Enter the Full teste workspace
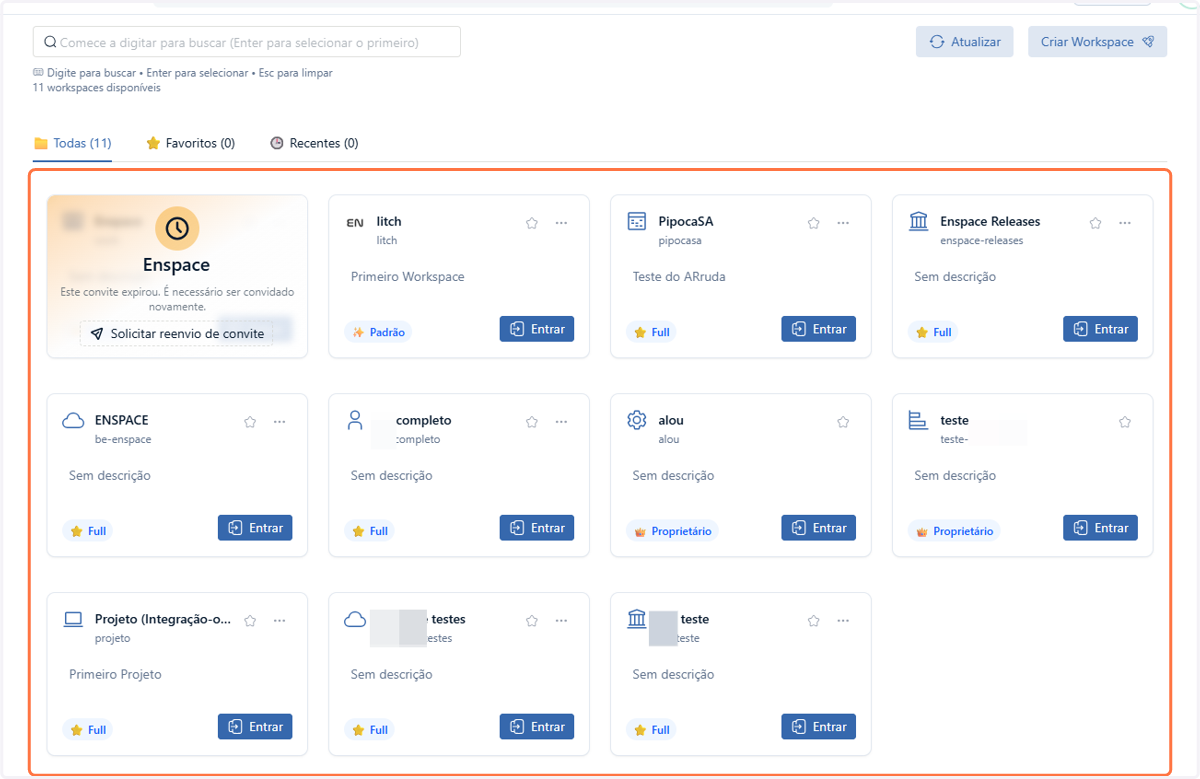 (x=819, y=727)
